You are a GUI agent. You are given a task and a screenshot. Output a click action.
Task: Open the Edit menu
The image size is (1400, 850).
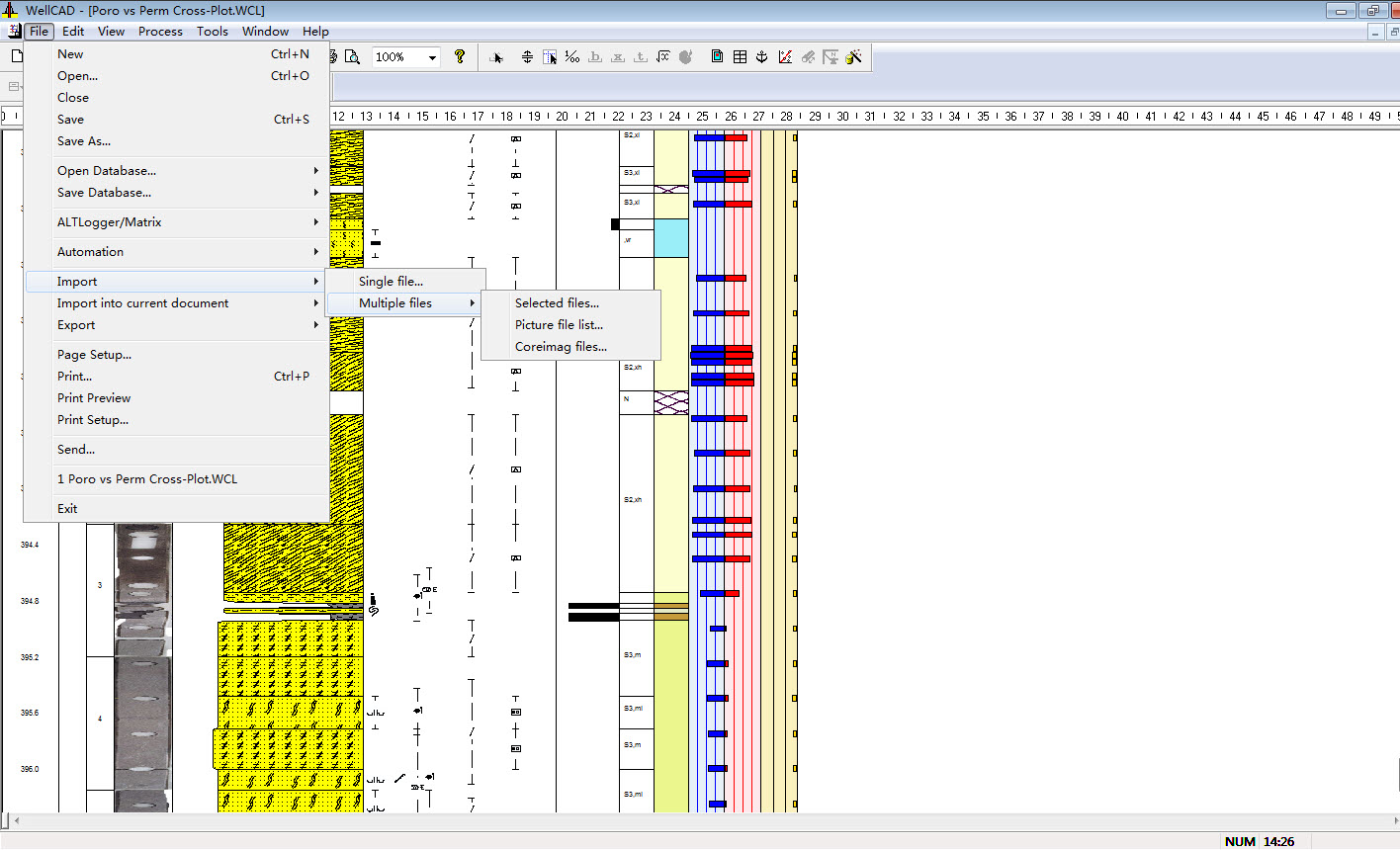73,31
